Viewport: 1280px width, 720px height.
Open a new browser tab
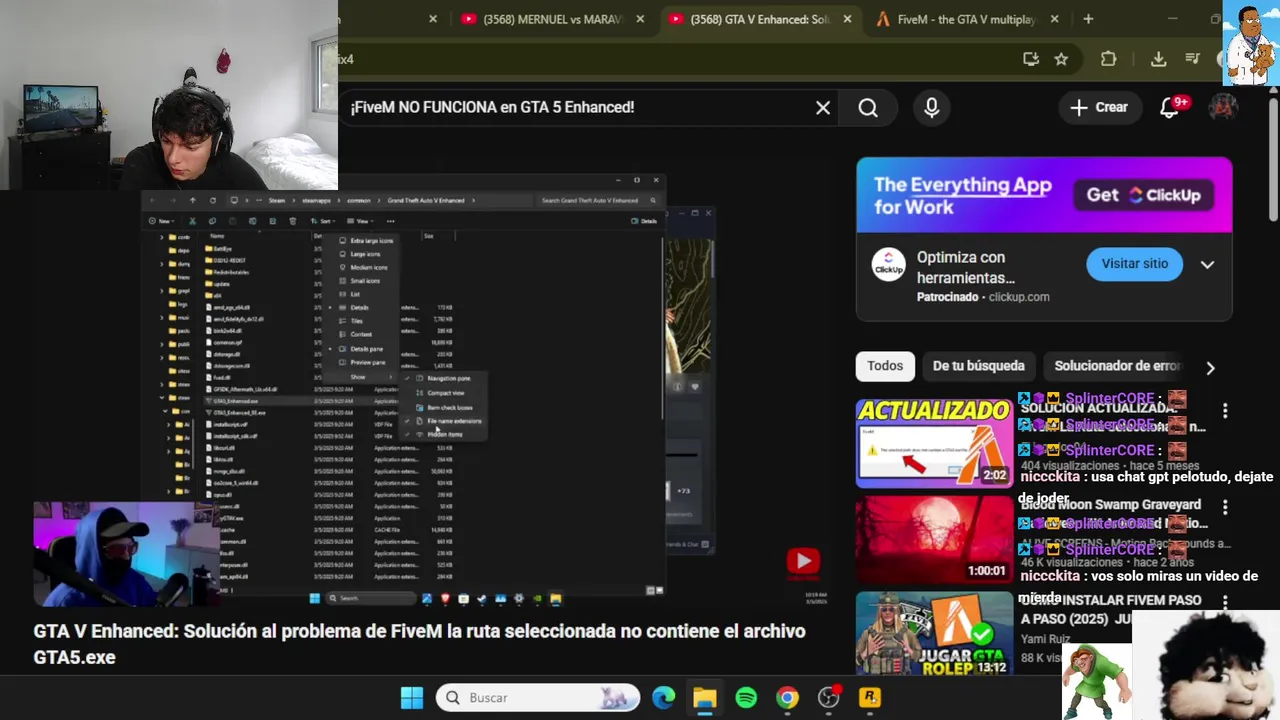pyautogui.click(x=1088, y=19)
